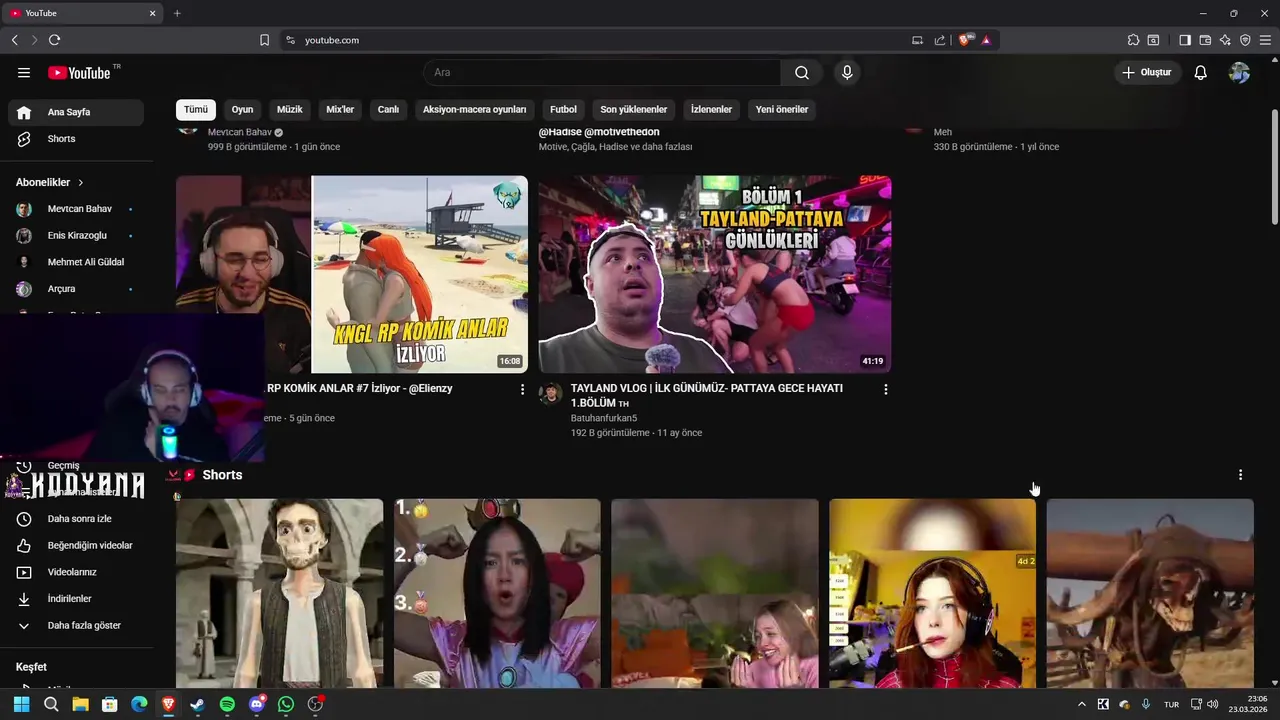Open the Brave Shields lion icon
Image resolution: width=1280 pixels, height=720 pixels.
click(965, 40)
